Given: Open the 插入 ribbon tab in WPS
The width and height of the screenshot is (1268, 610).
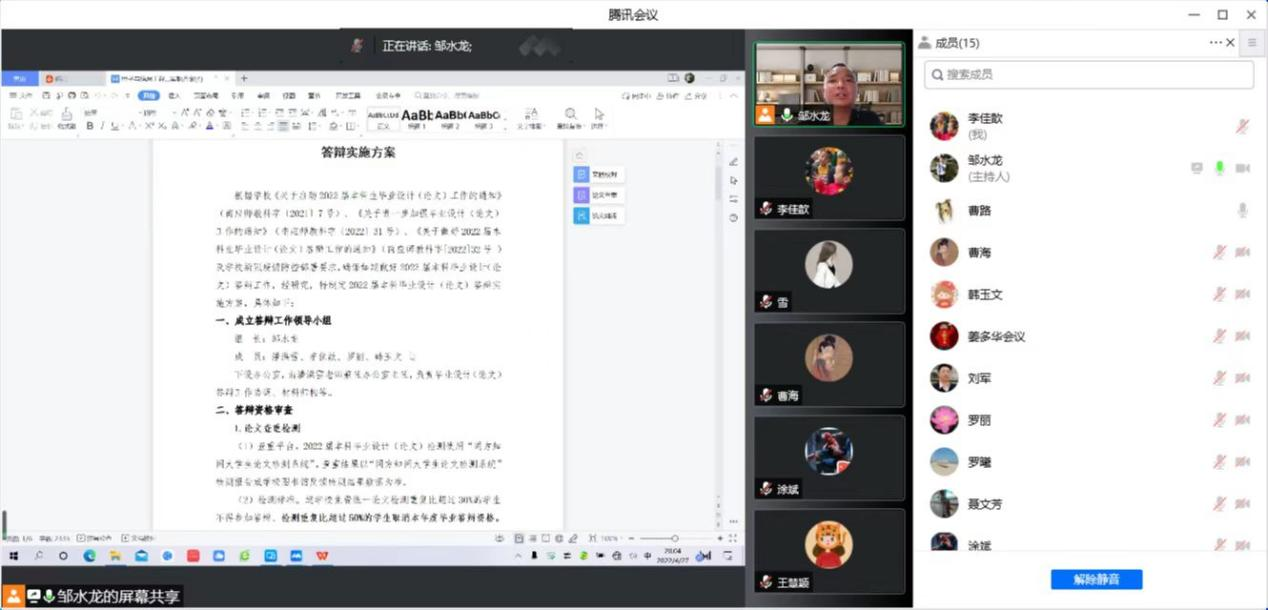Looking at the screenshot, I should [174, 96].
